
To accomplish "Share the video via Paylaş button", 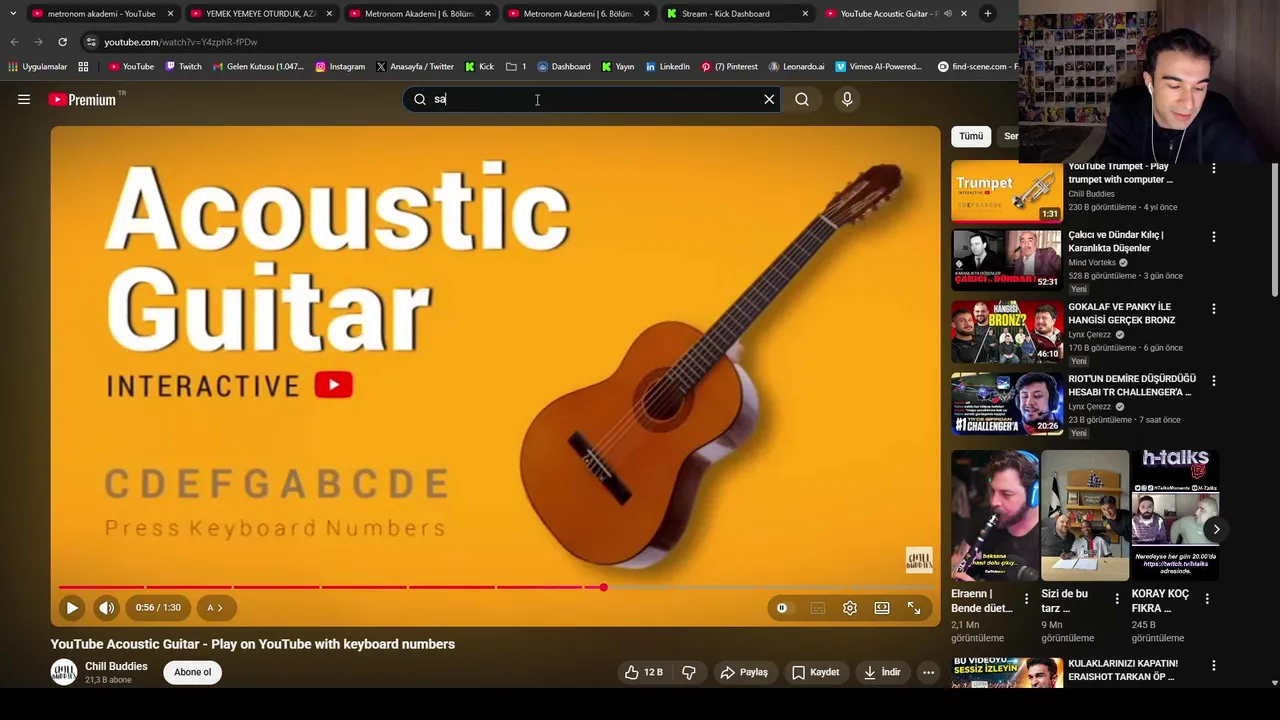I will coord(744,672).
